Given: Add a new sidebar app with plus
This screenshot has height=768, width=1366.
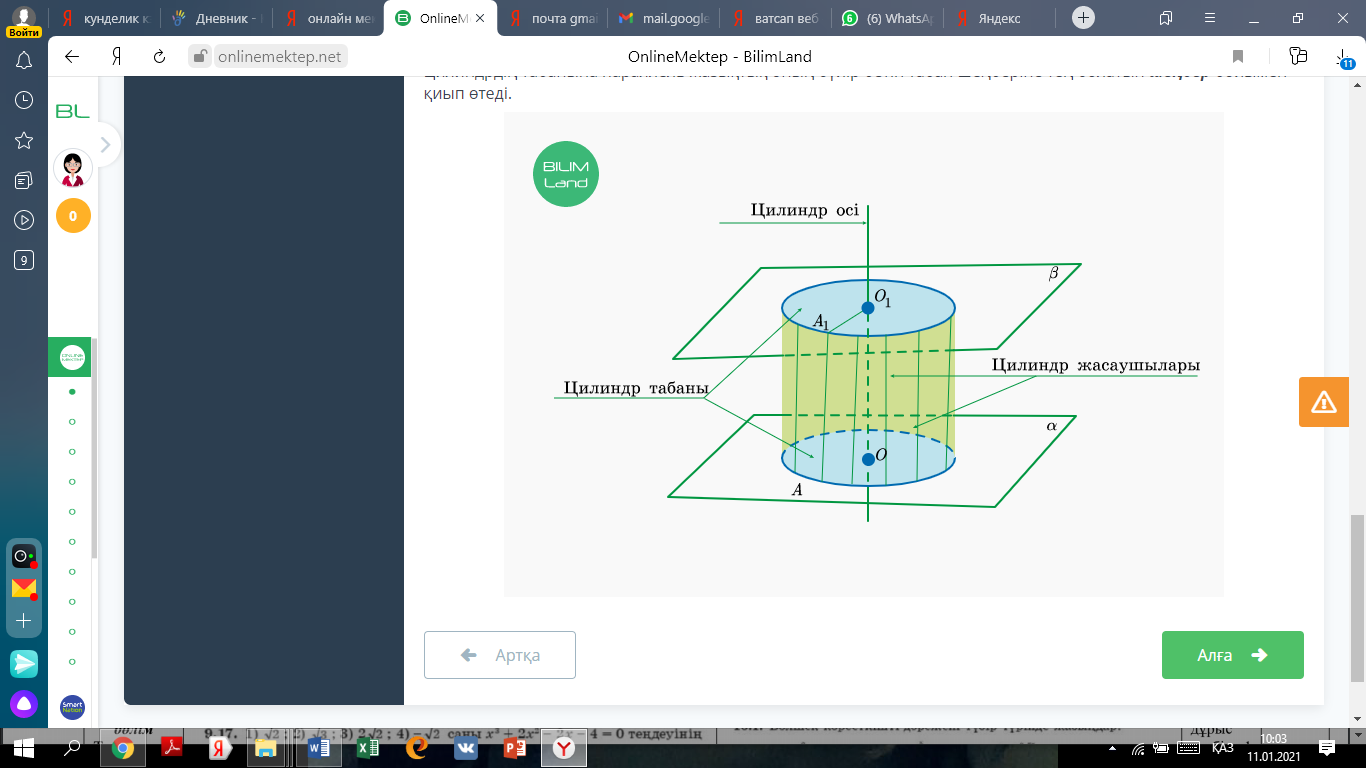Looking at the screenshot, I should click(x=24, y=620).
